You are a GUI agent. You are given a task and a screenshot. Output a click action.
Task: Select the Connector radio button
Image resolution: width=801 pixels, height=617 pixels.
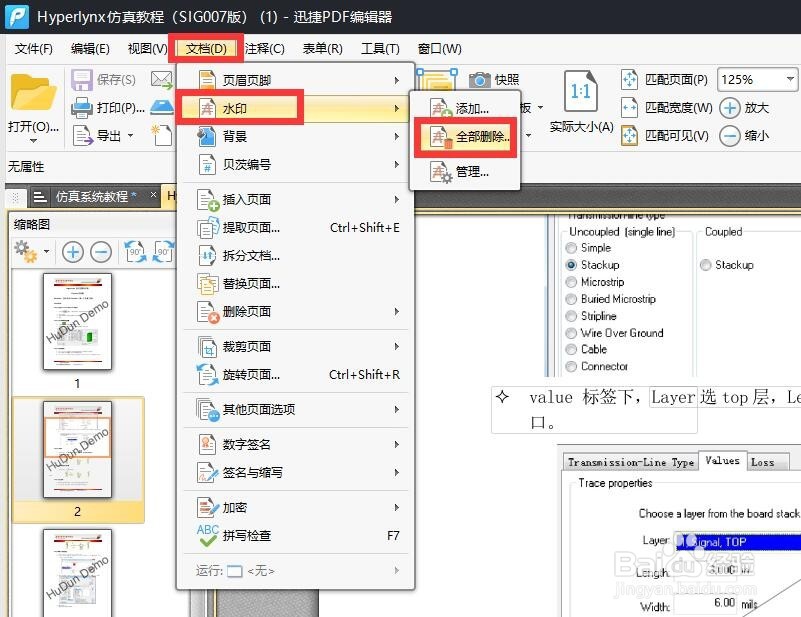coord(571,366)
